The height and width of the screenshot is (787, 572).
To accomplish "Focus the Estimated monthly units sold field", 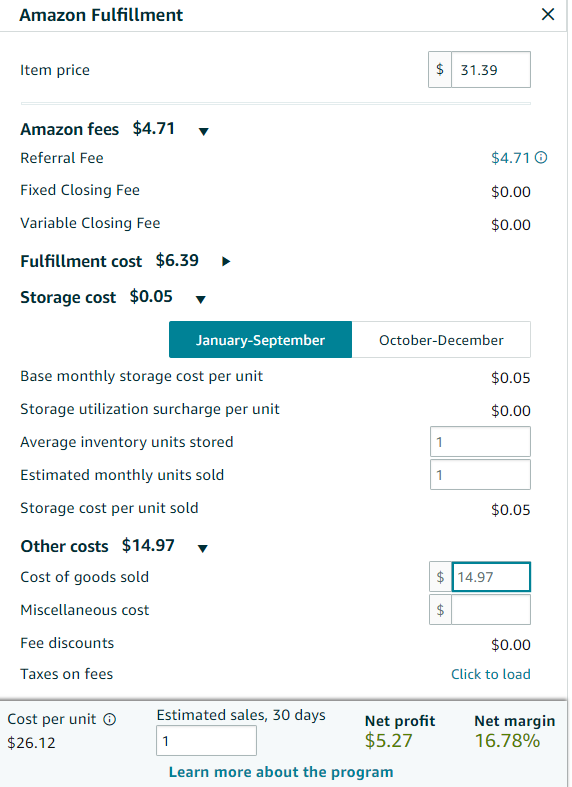I will pos(480,474).
